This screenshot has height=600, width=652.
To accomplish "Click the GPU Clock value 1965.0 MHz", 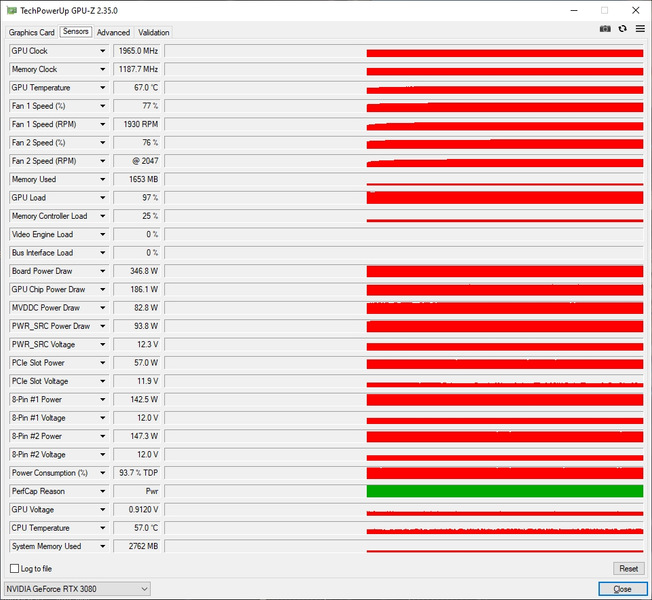I will click(x=137, y=51).
